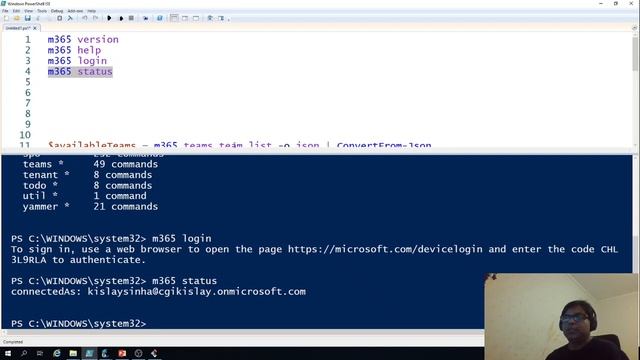Click 'tenant * 8 commands' in console output
The image size is (640, 360).
pyautogui.click(x=87, y=175)
